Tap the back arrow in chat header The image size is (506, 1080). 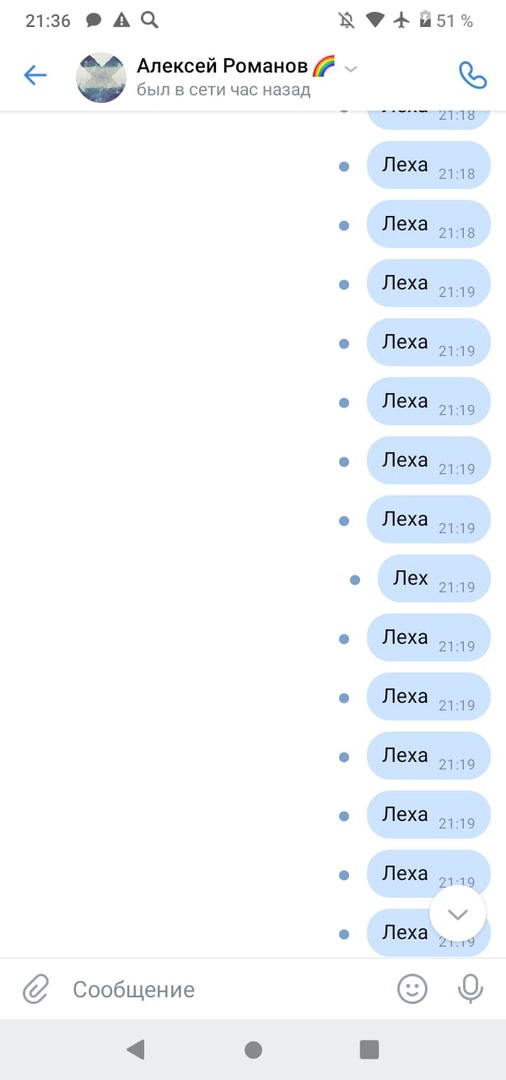(35, 75)
